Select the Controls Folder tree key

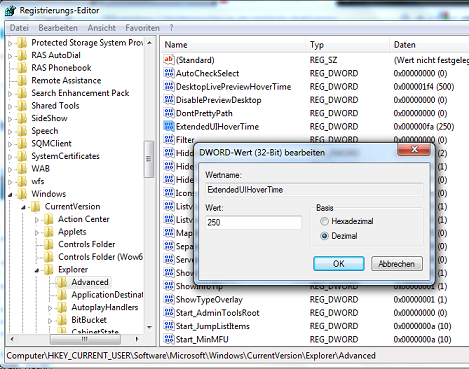click(x=87, y=244)
